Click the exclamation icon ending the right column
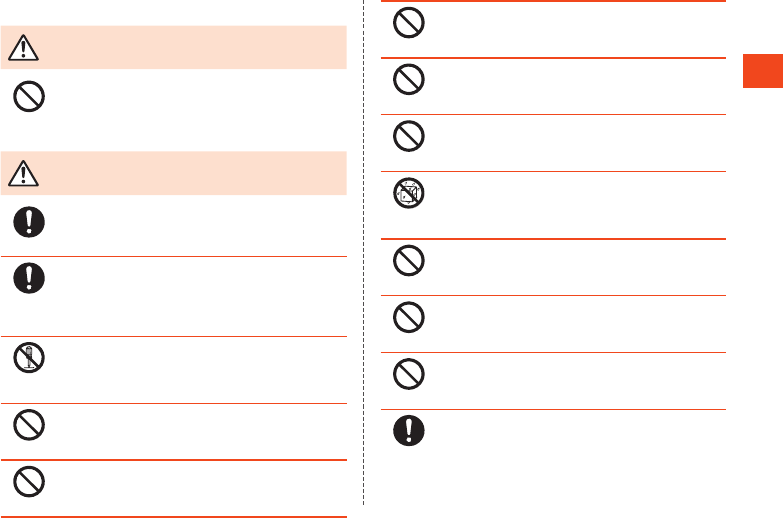 (x=408, y=431)
